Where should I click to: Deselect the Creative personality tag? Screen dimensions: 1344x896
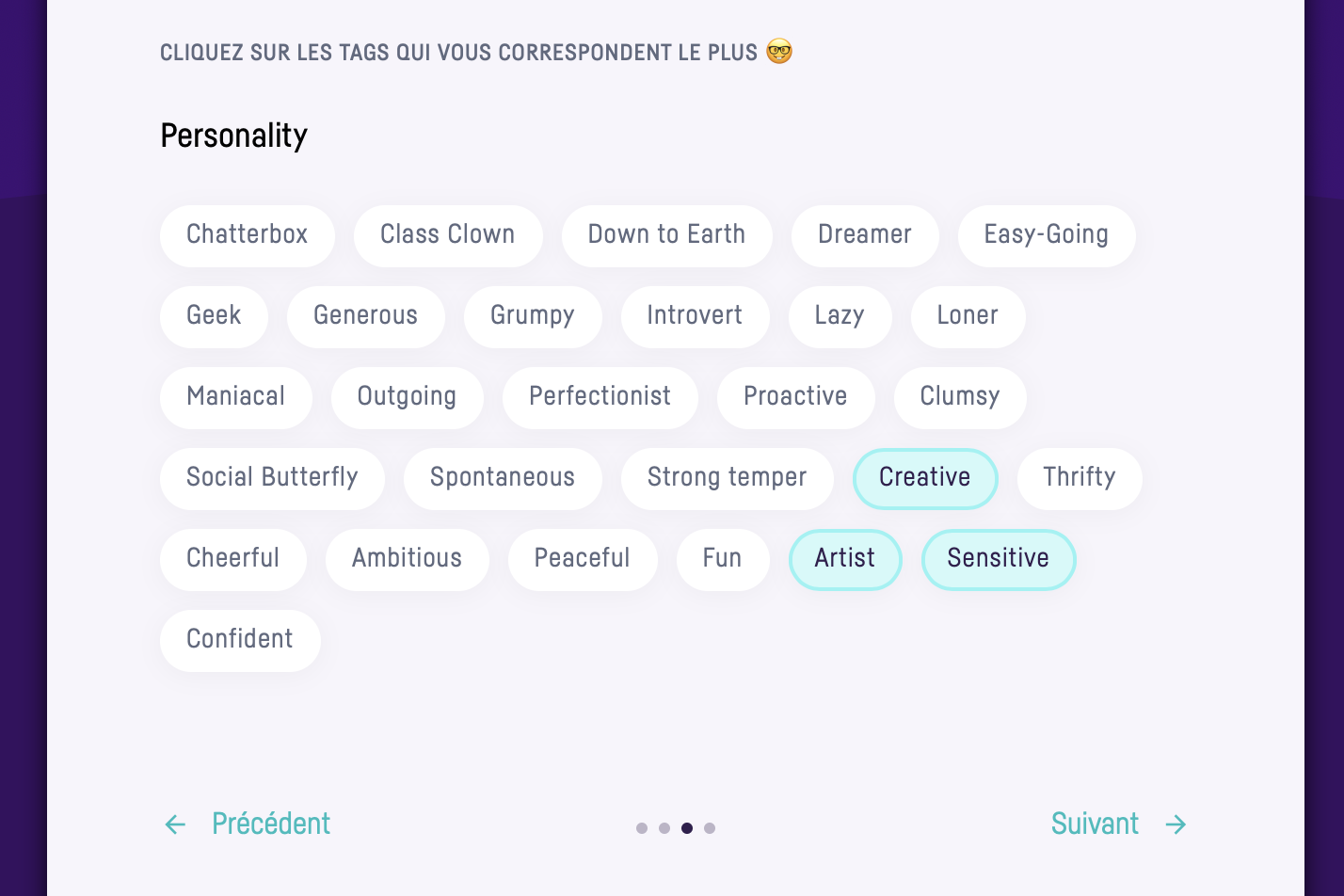coord(924,478)
